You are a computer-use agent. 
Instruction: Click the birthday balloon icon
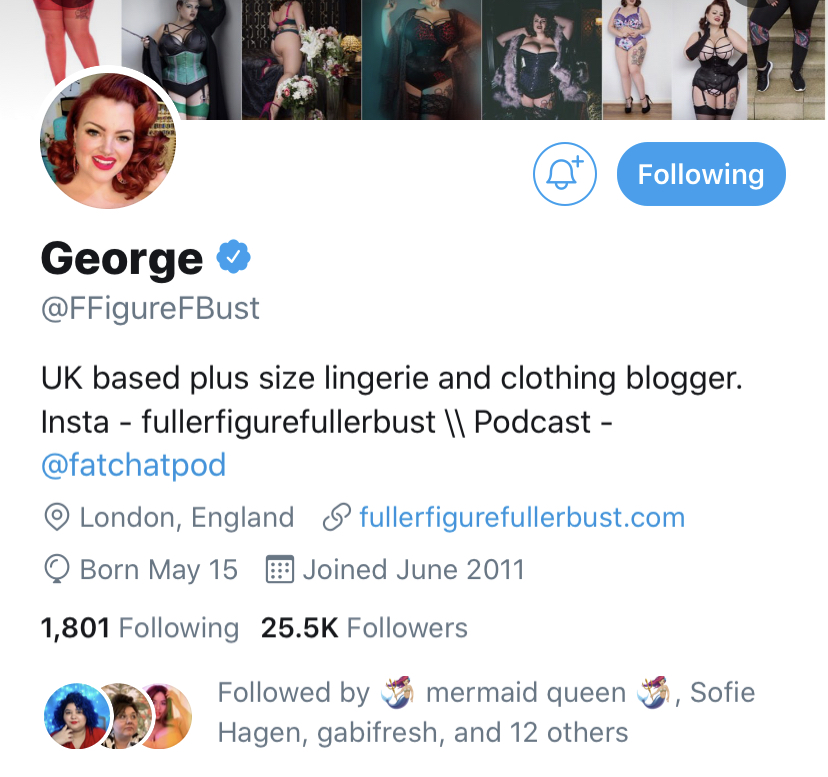57,569
